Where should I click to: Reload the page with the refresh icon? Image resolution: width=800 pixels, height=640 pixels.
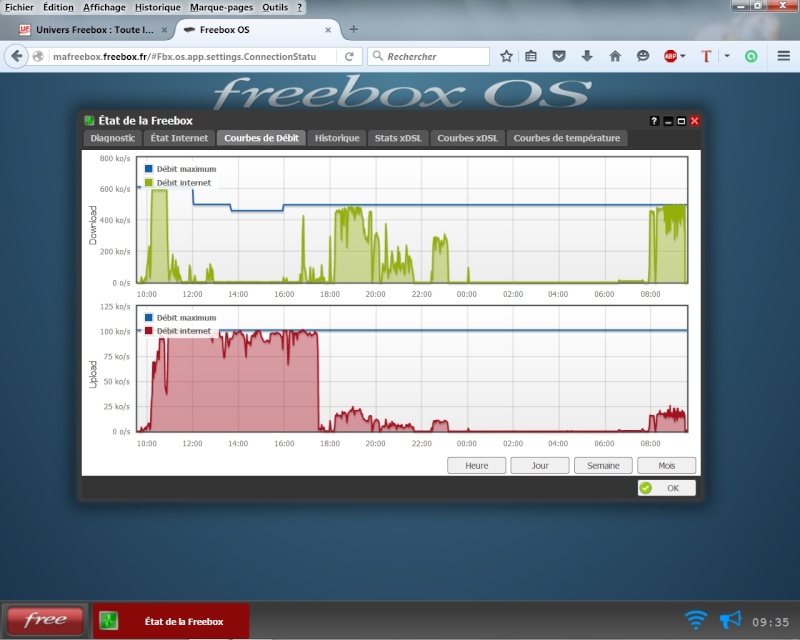click(x=349, y=56)
